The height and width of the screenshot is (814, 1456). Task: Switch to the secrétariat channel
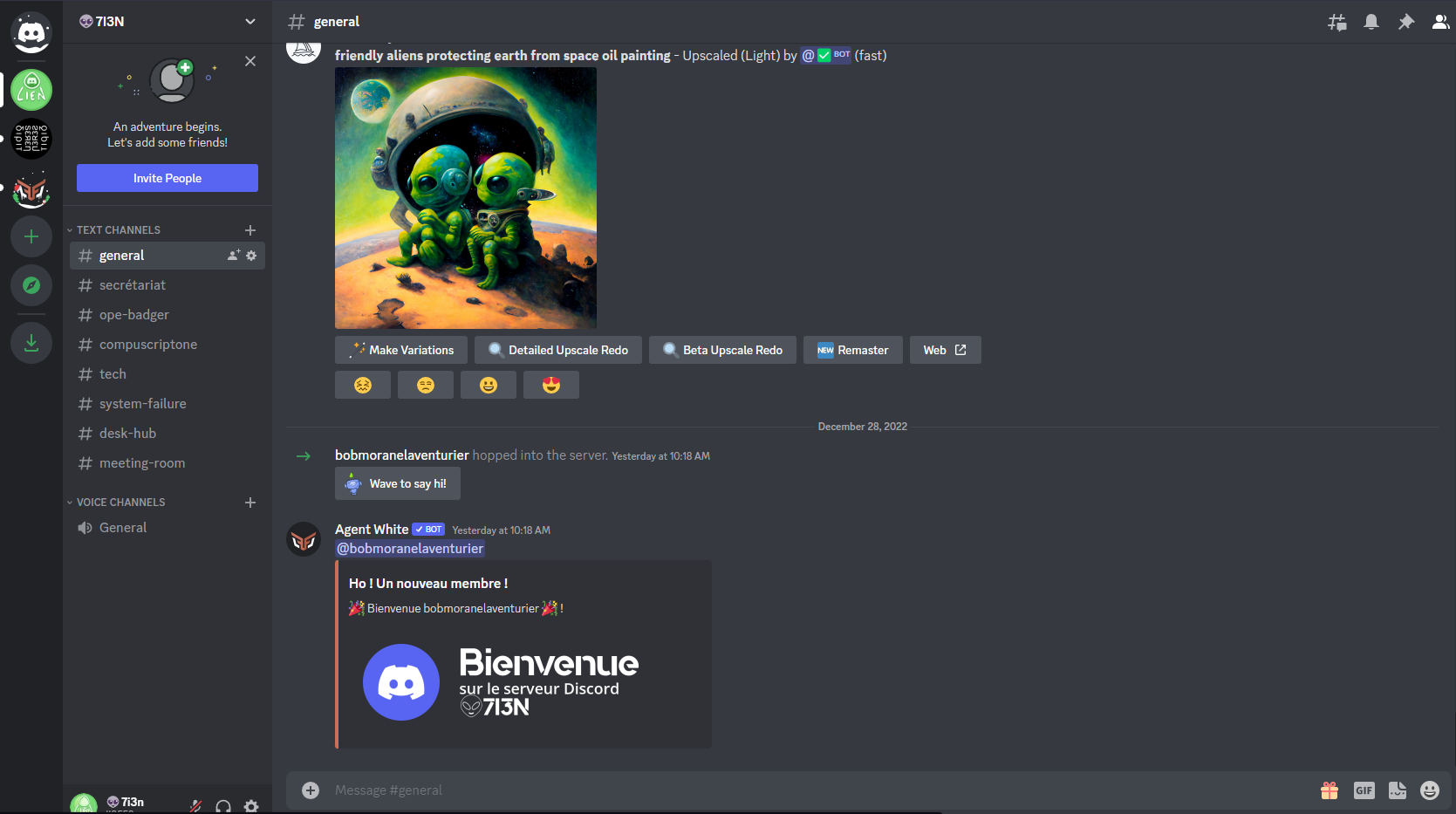pos(133,285)
